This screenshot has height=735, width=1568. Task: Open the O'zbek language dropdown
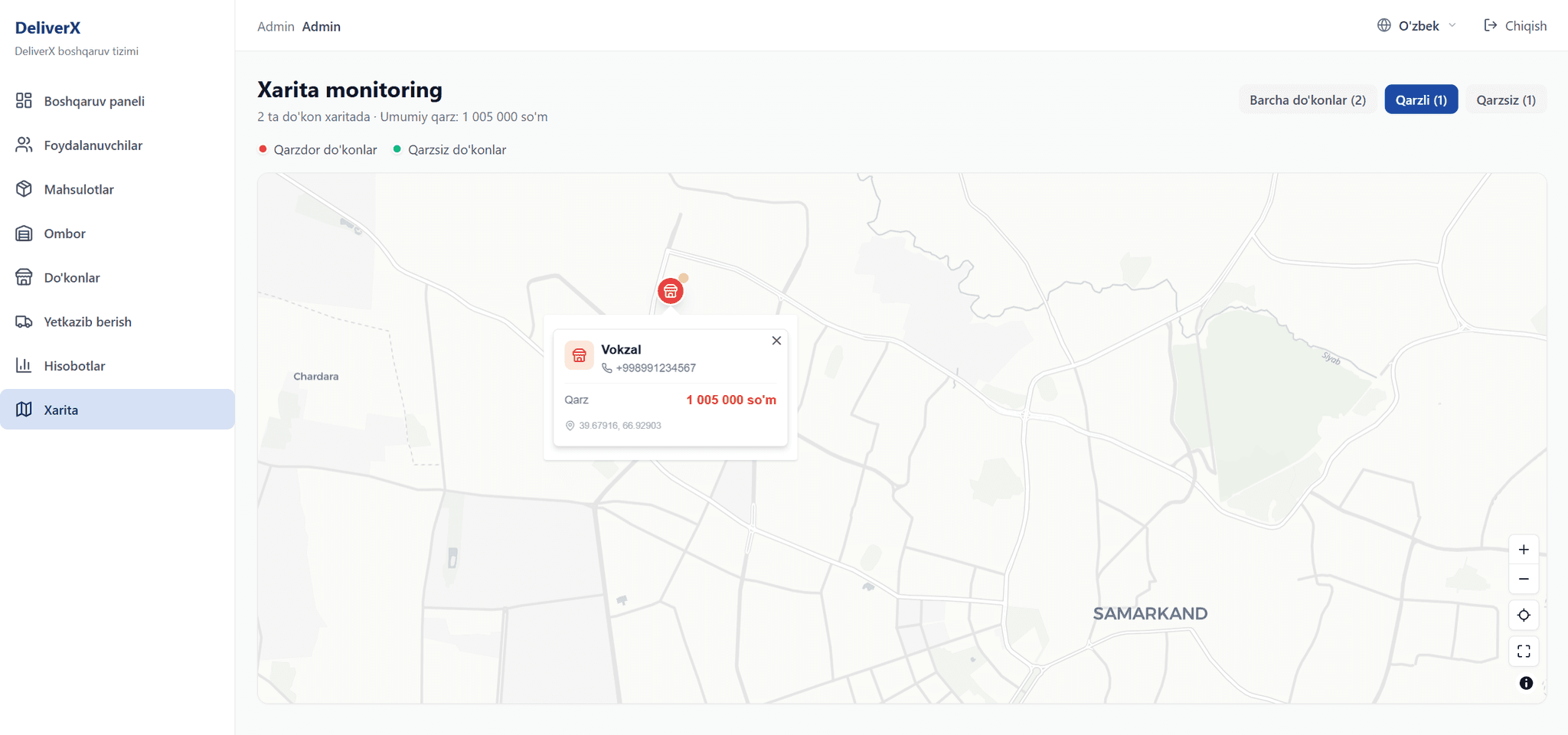click(1418, 26)
